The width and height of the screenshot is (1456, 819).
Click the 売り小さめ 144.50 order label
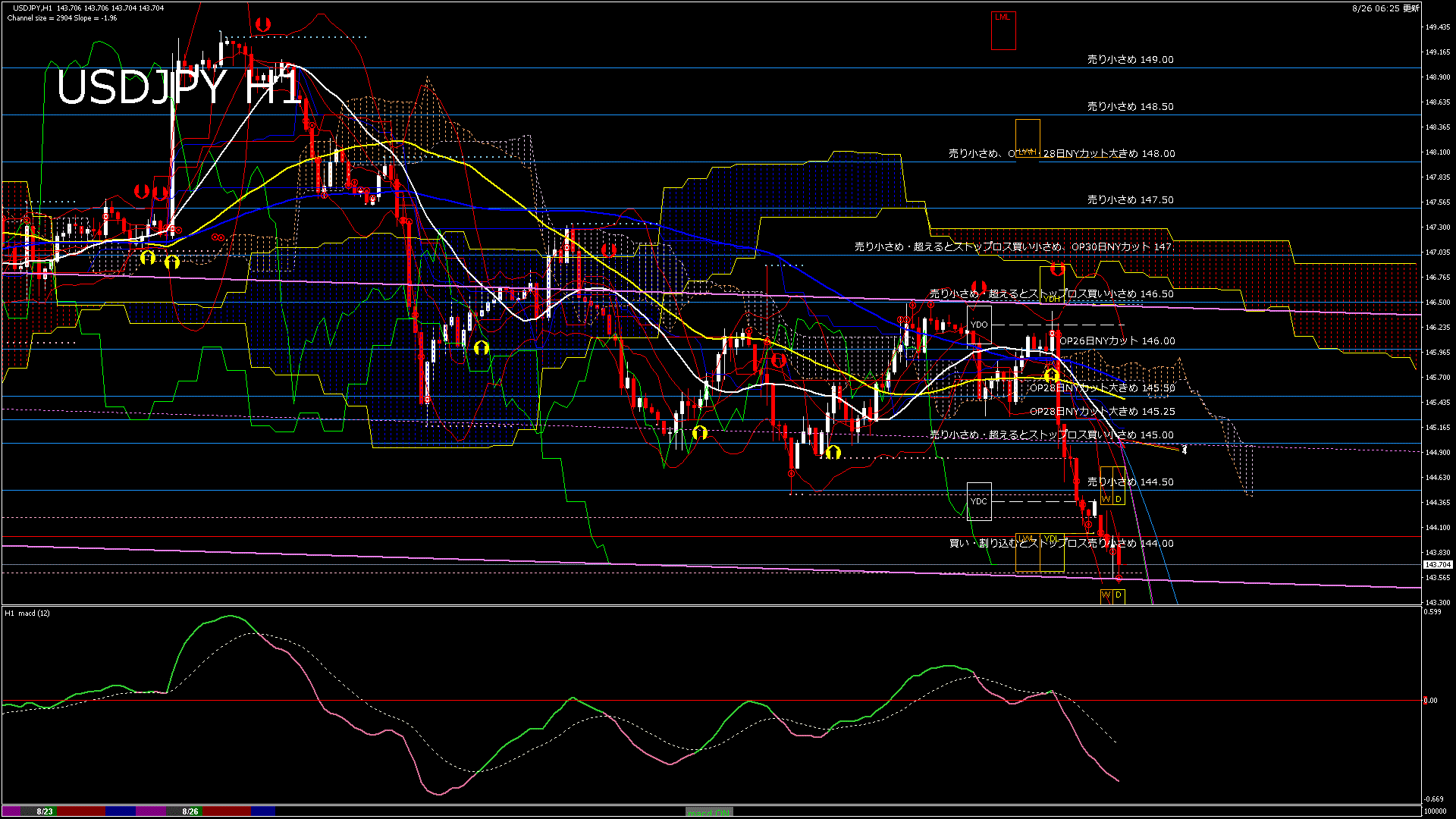click(x=1131, y=482)
